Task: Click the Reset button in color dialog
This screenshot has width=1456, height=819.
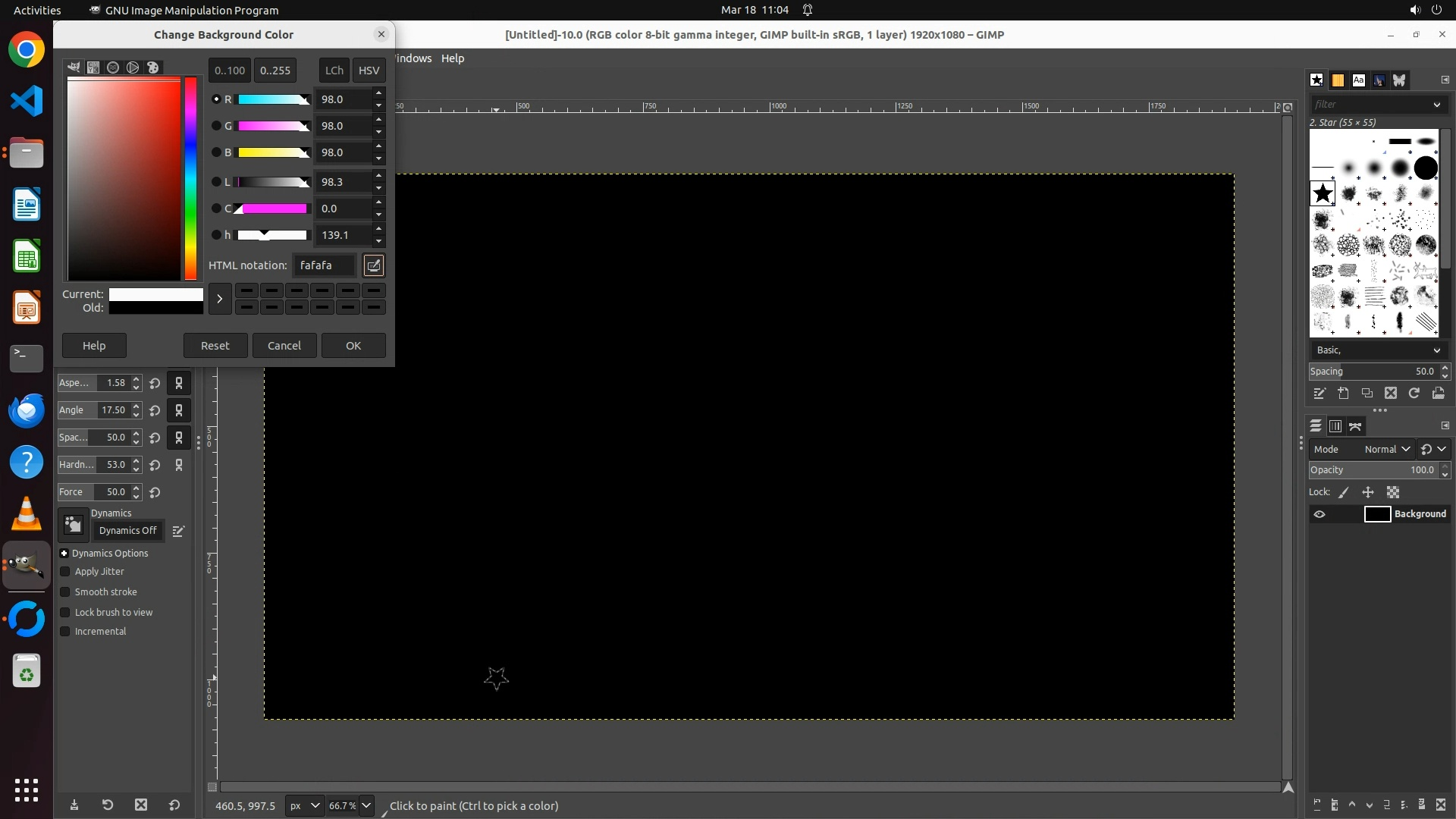Action: point(215,346)
